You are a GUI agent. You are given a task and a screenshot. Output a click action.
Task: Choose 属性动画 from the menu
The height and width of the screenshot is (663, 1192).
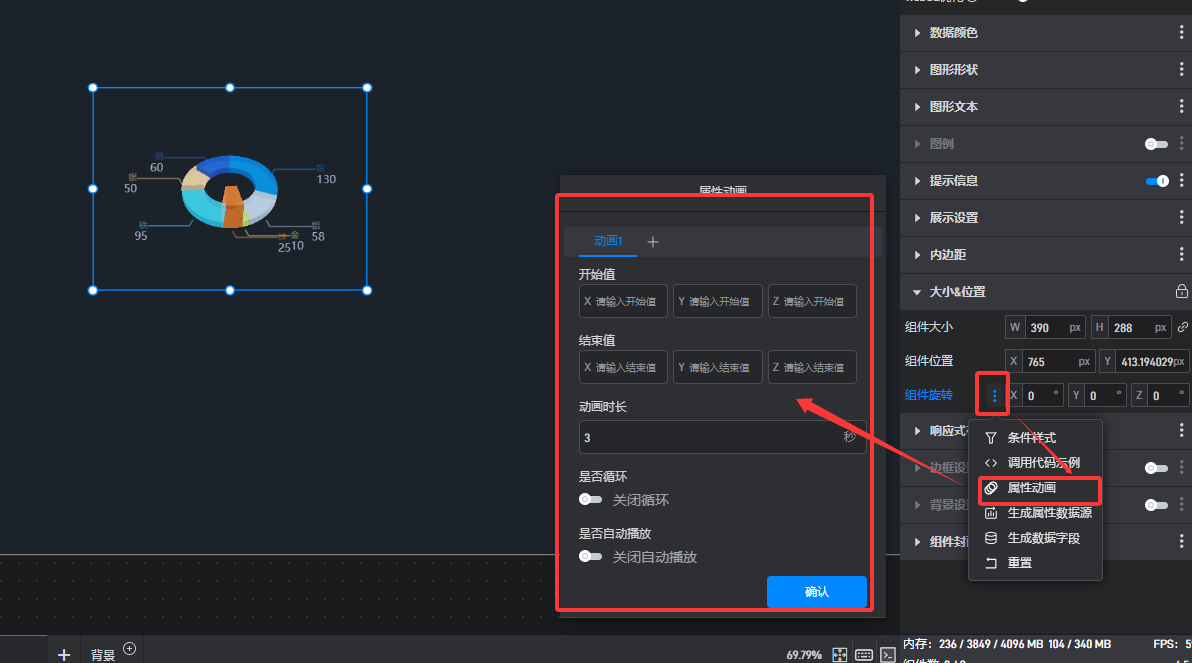[1035, 487]
